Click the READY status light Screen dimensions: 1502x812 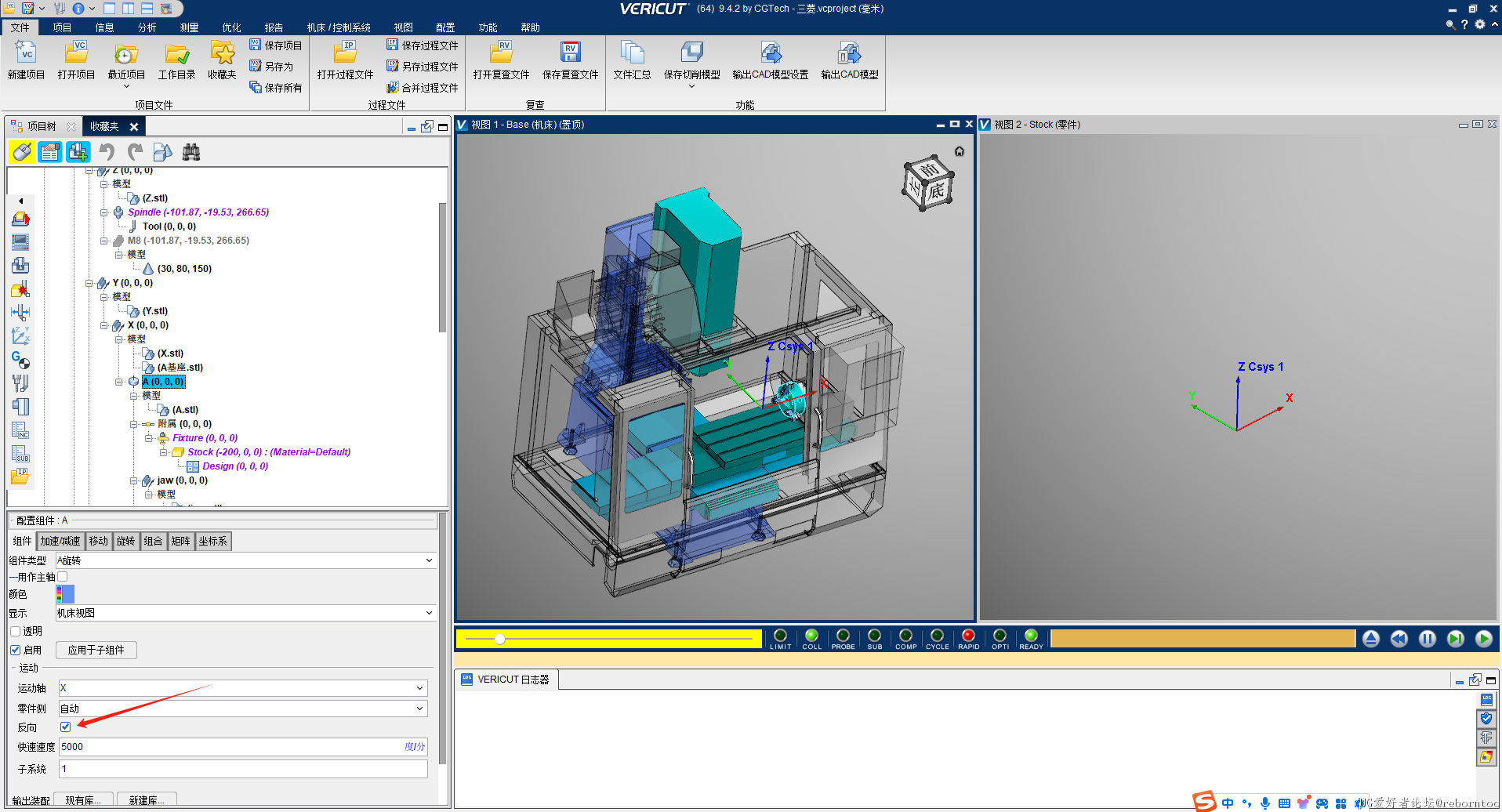pos(1031,636)
